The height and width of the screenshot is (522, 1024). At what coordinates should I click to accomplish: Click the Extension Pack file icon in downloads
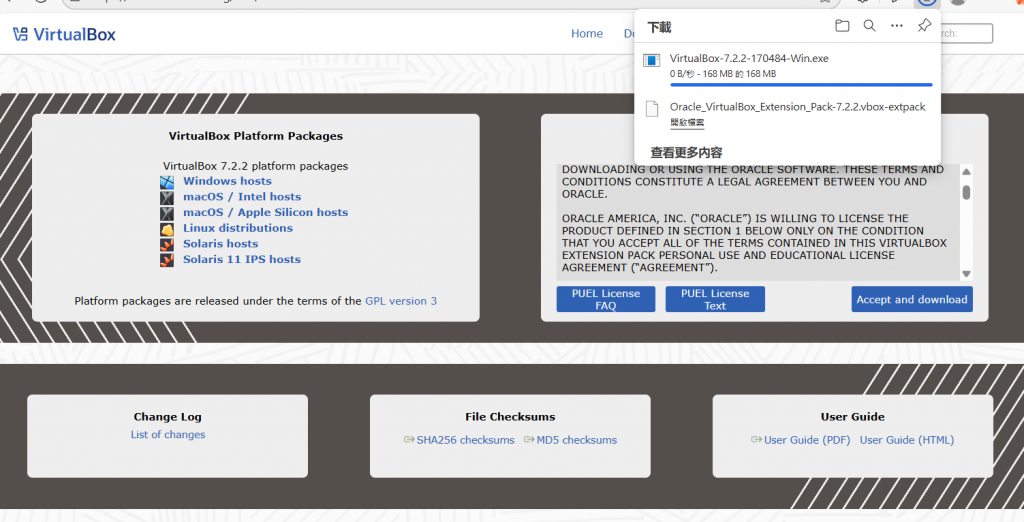[x=651, y=108]
